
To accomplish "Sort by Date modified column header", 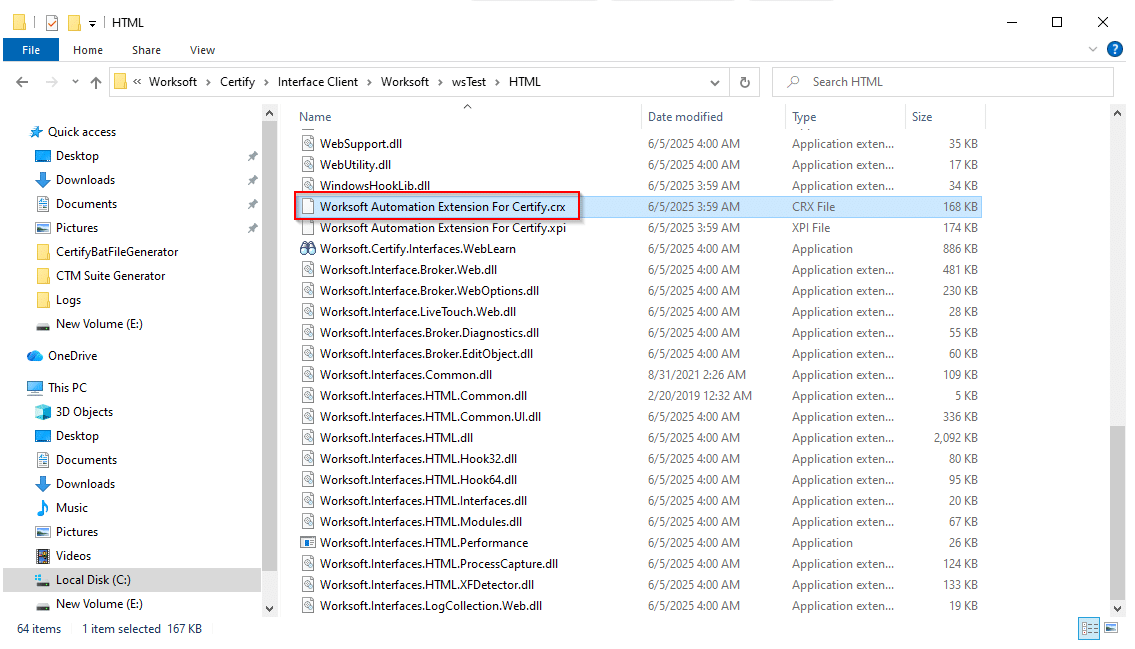I will point(685,116).
